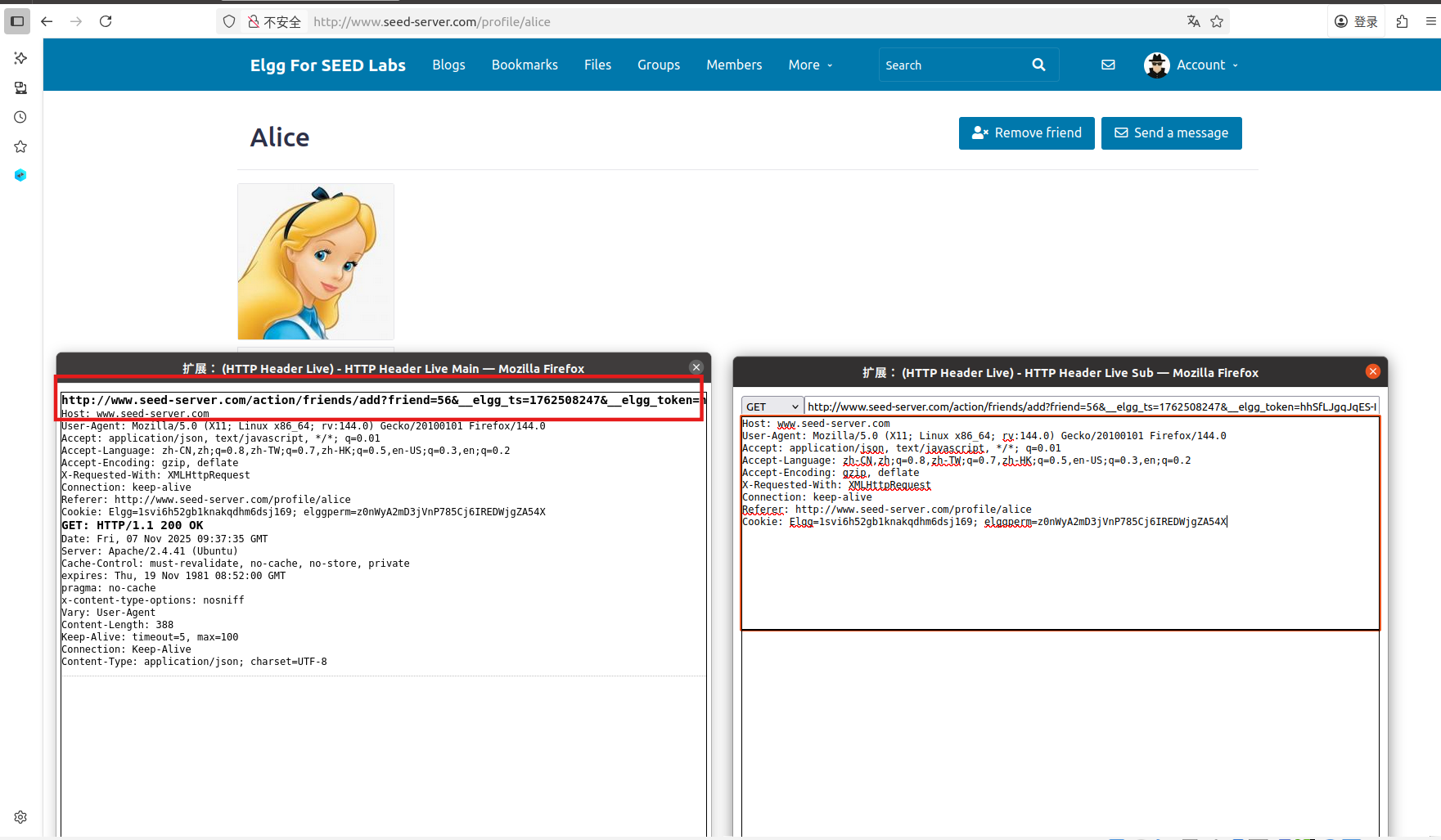1441x840 pixels.
Task: Open the Files menu item
Action: pyautogui.click(x=597, y=65)
